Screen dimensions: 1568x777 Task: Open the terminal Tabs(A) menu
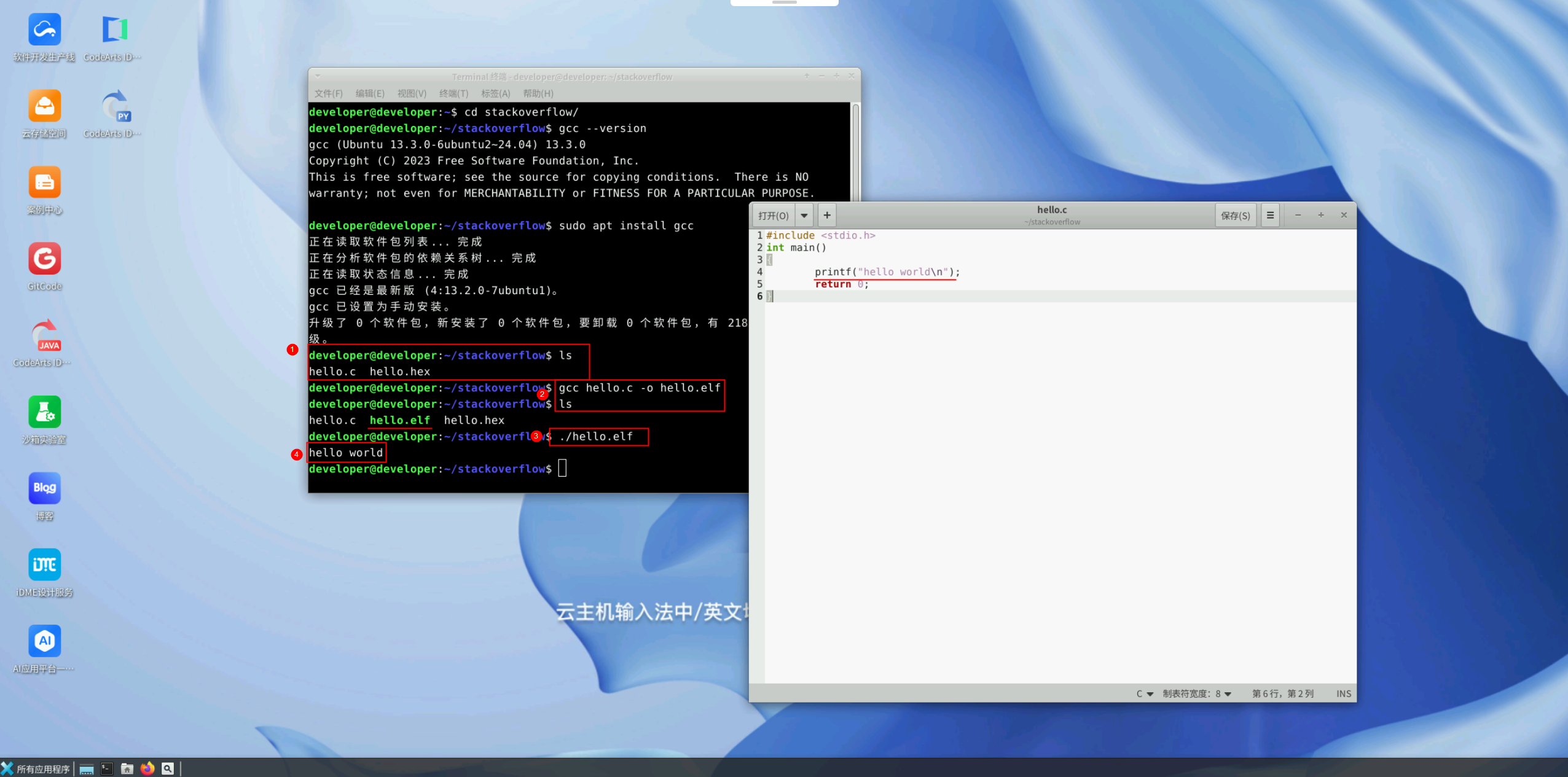tap(495, 93)
